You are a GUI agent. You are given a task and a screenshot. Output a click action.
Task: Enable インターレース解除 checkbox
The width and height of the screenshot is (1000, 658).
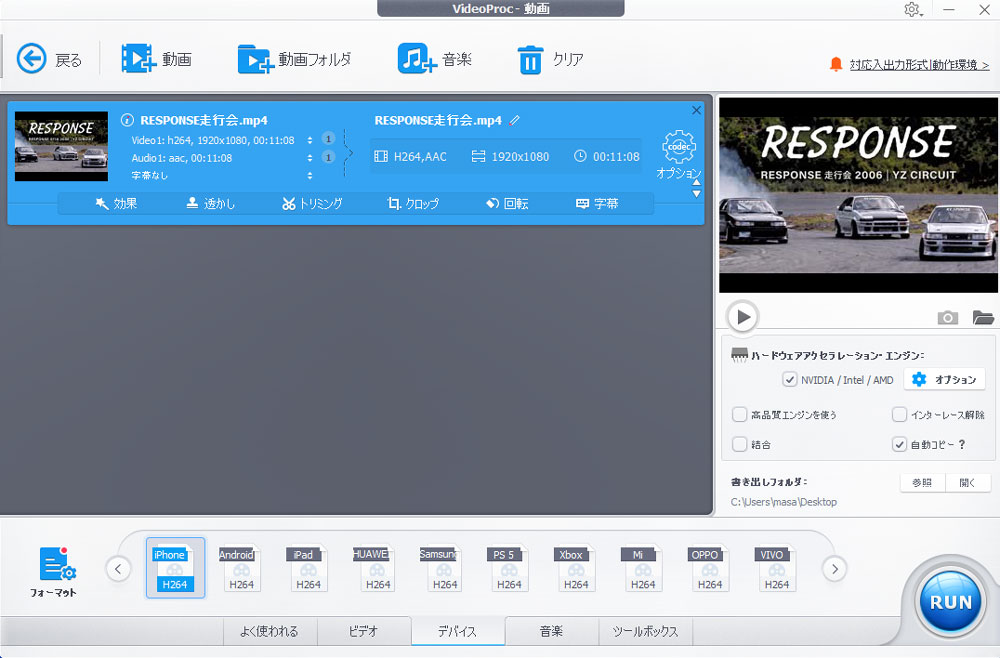pyautogui.click(x=899, y=414)
